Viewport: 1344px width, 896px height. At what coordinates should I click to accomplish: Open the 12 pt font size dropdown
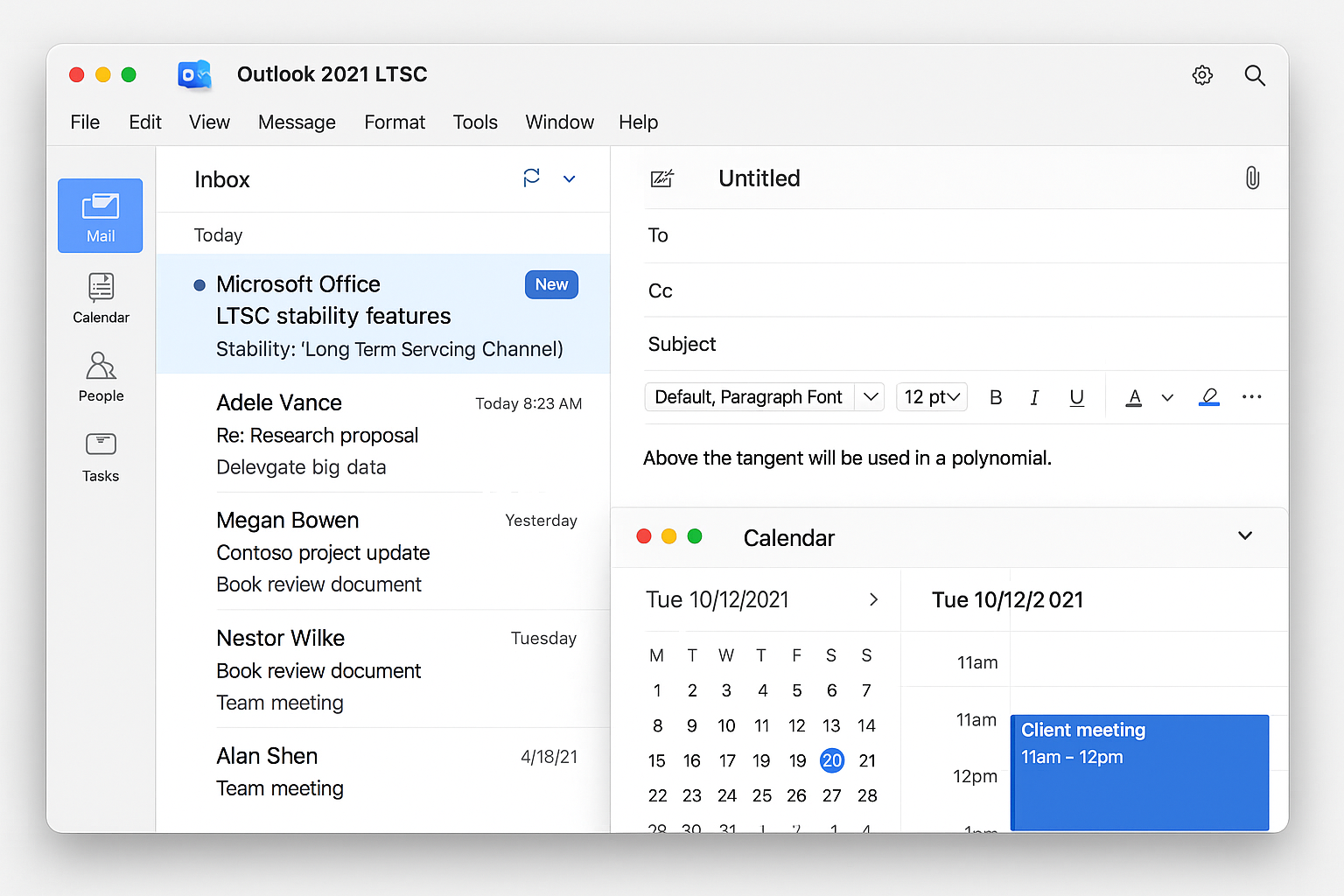pos(931,397)
